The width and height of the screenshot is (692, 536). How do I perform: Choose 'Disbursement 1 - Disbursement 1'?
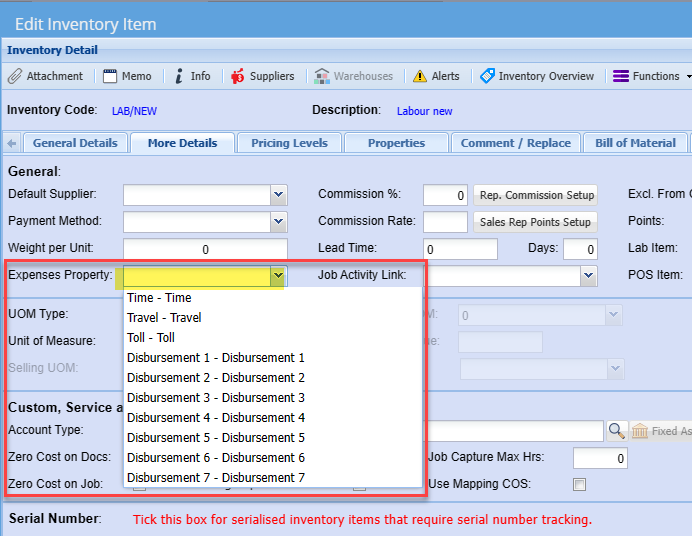coord(273,358)
